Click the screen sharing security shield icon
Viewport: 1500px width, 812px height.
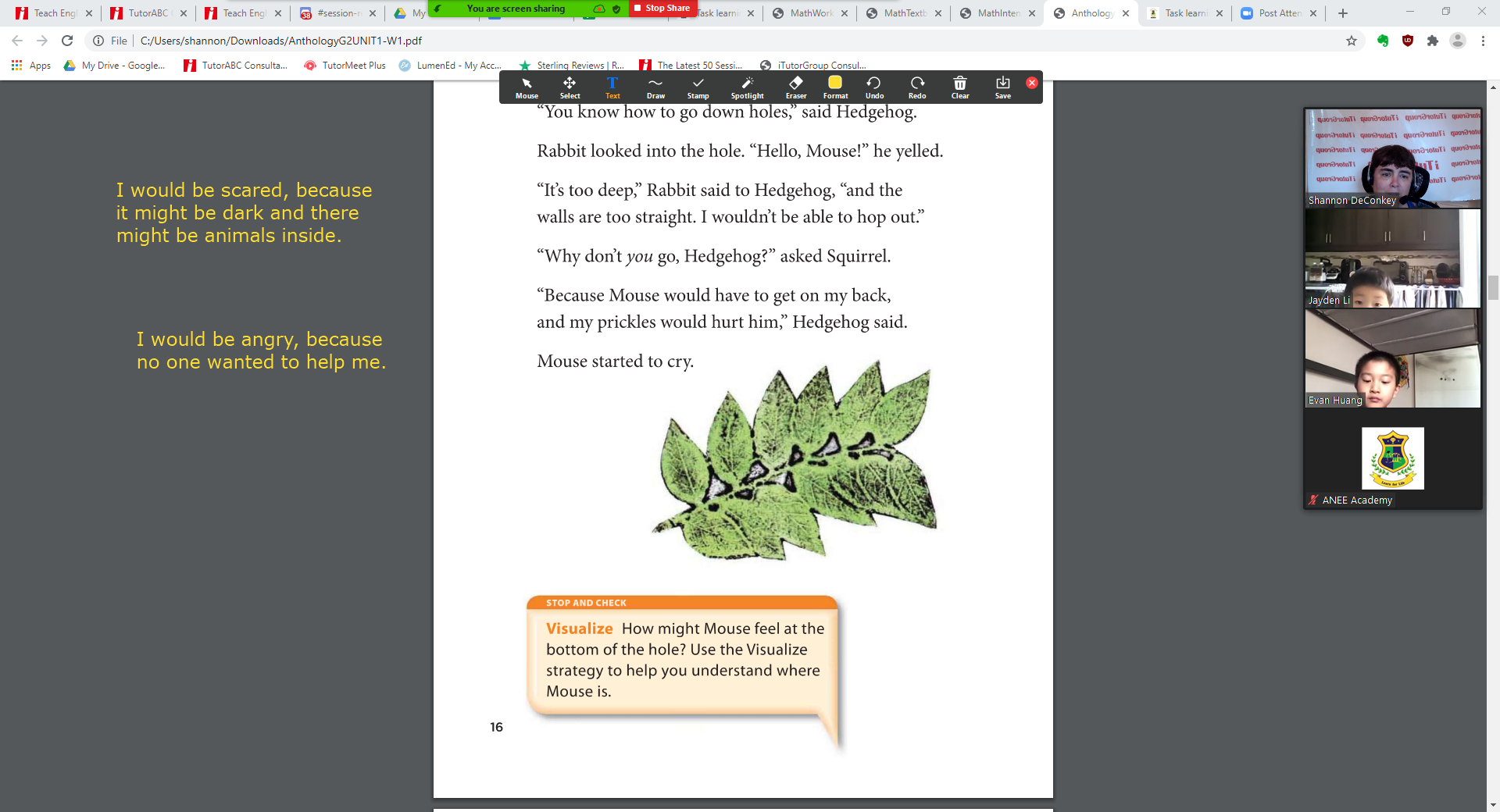click(616, 9)
